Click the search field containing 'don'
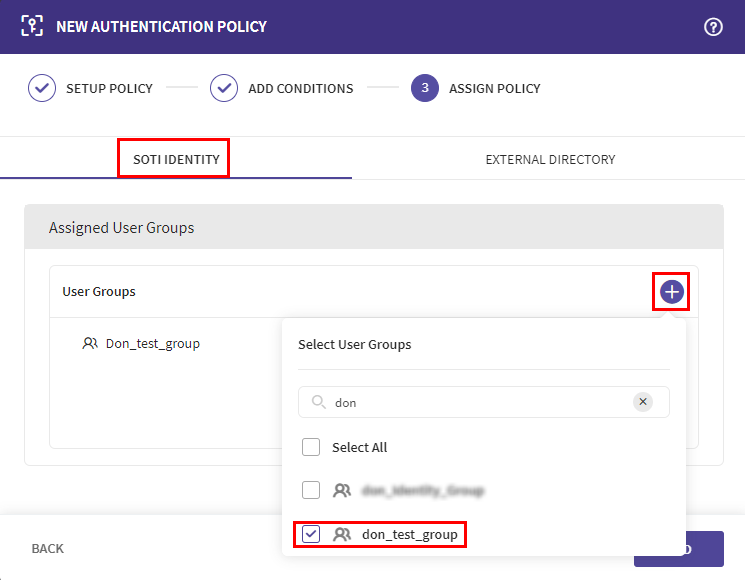 pos(480,402)
